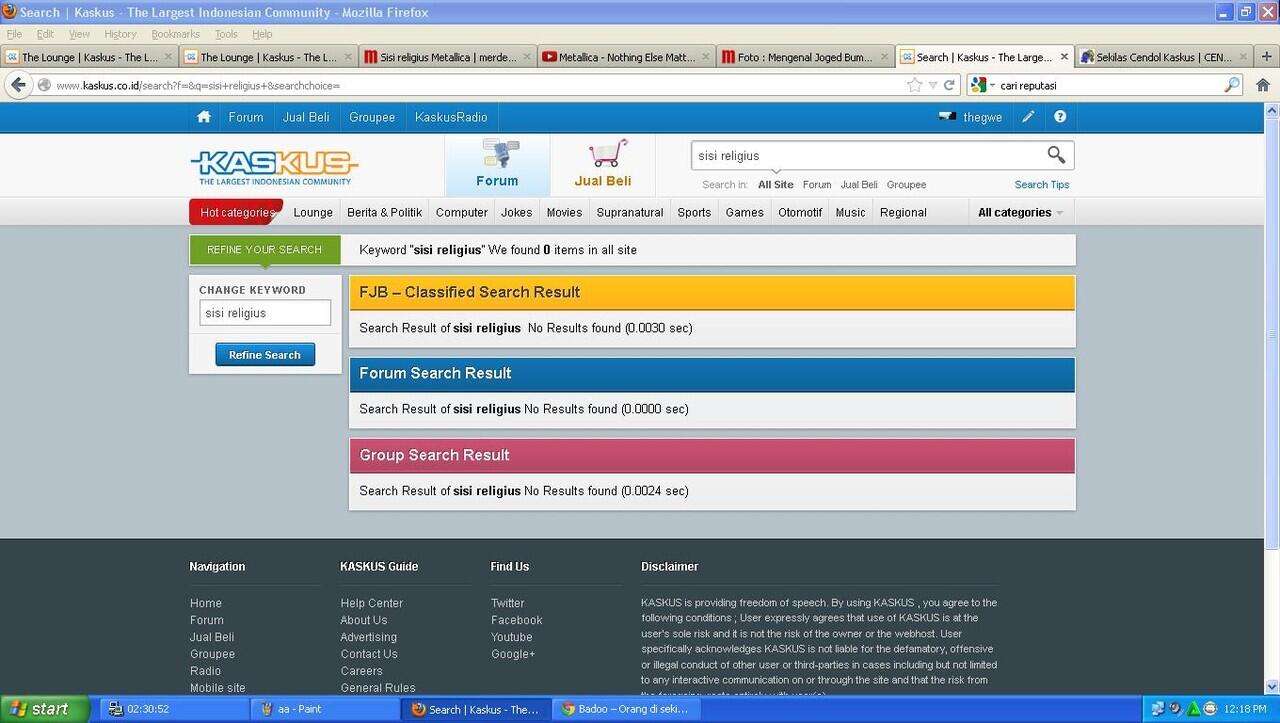Screen dimensions: 1280x723
Task: Click the Firefox search field with cari reputasi
Action: click(x=1110, y=85)
